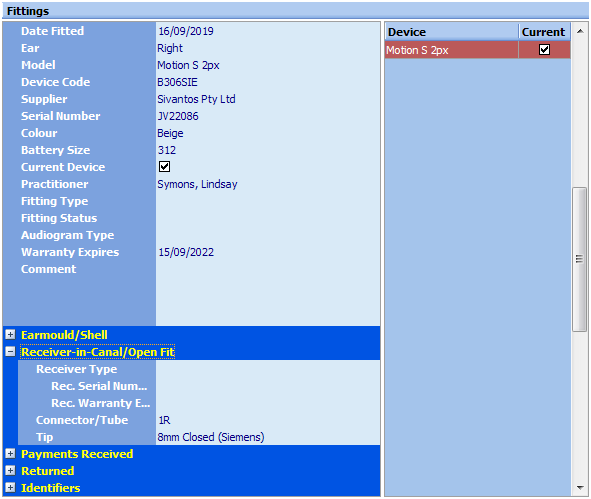Click the Rec. Warranty E... value field
Screen dimensions: 591x499
coord(268,403)
